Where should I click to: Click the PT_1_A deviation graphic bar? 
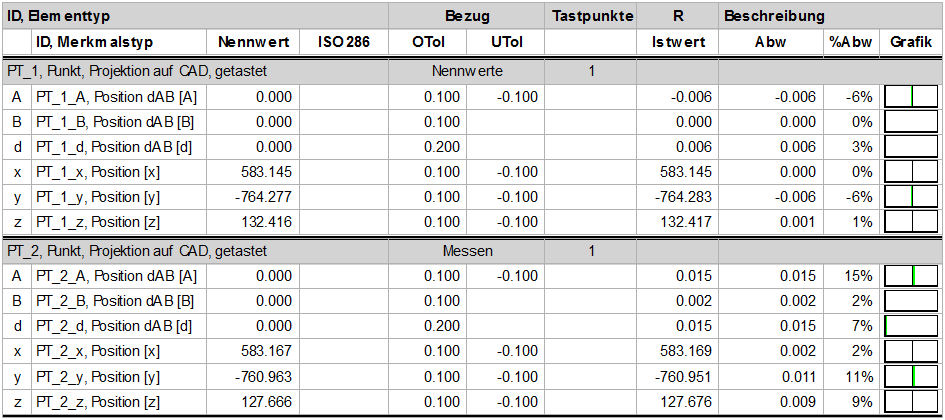(911, 97)
